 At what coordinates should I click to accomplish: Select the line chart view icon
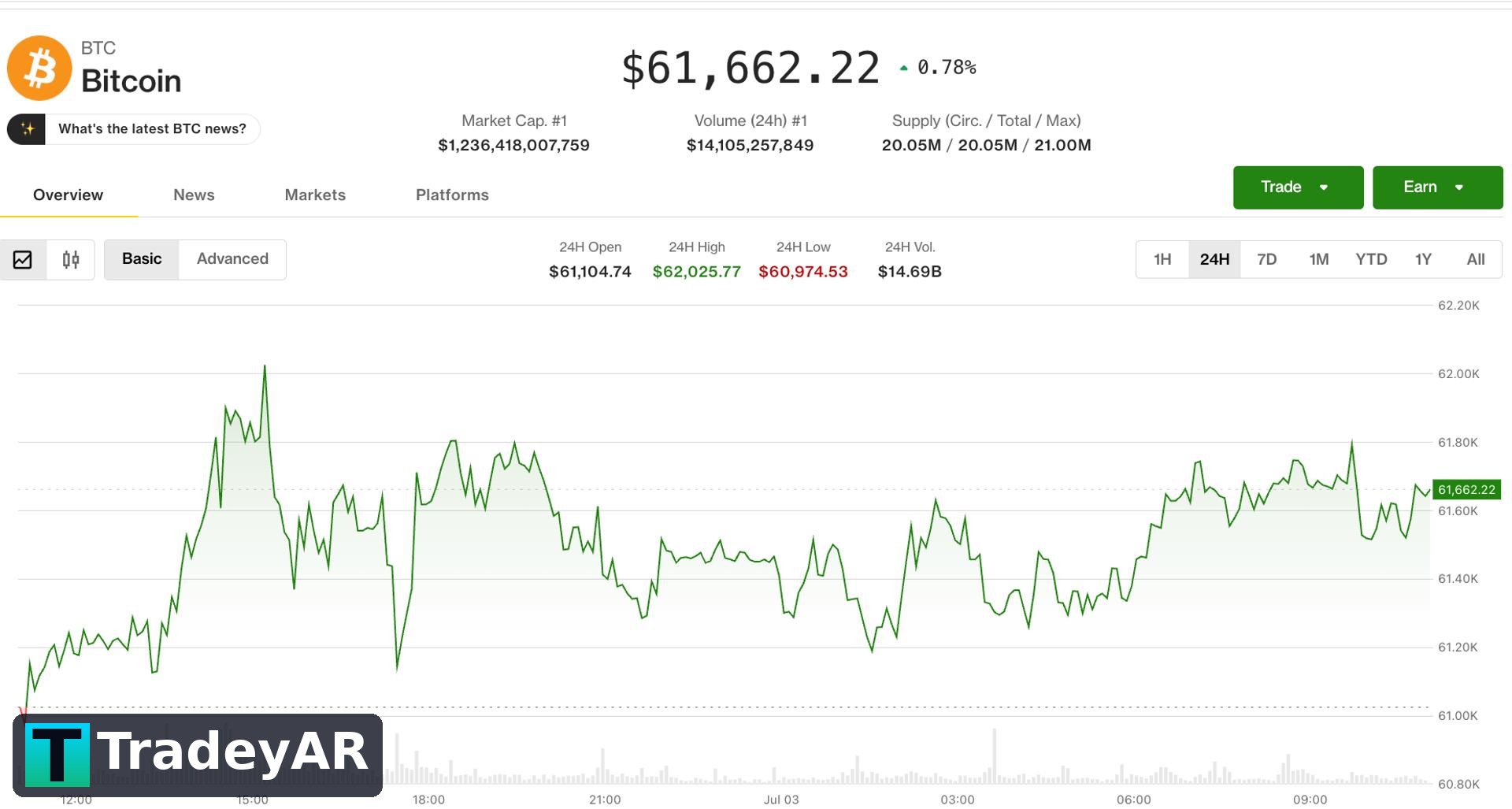tap(23, 259)
